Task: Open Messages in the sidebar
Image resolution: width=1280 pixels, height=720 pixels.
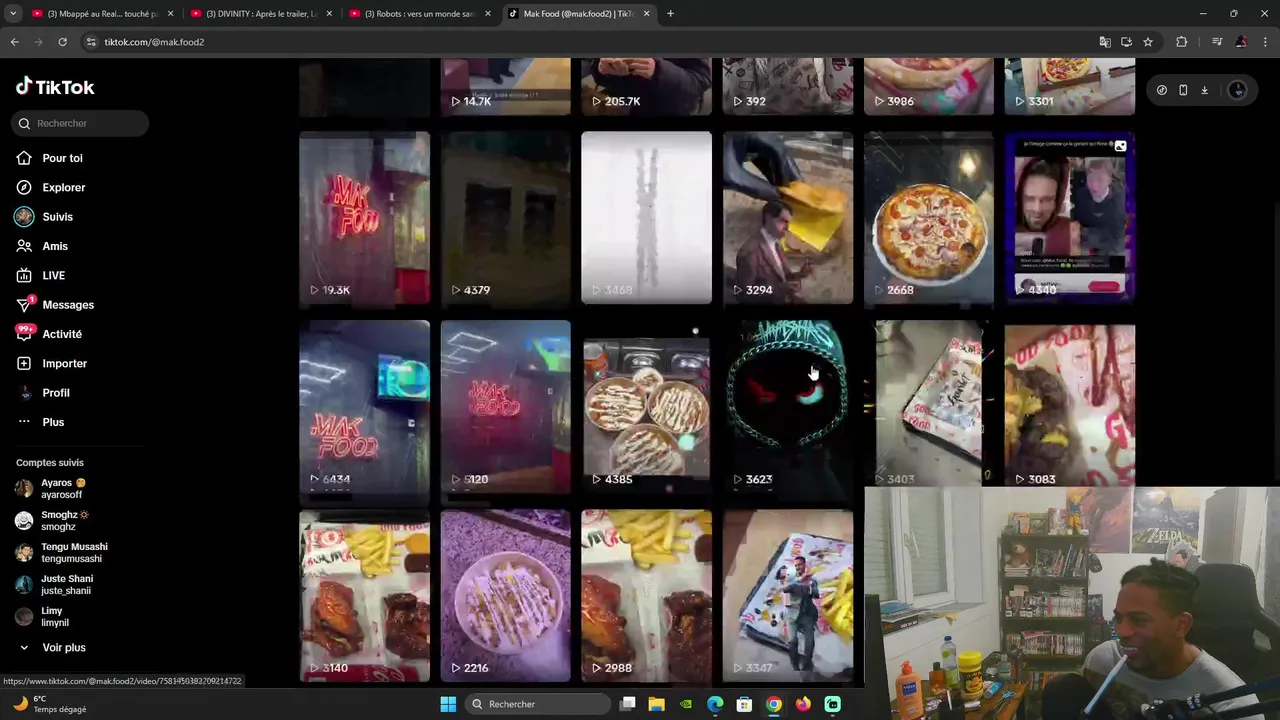Action: pyautogui.click(x=67, y=305)
